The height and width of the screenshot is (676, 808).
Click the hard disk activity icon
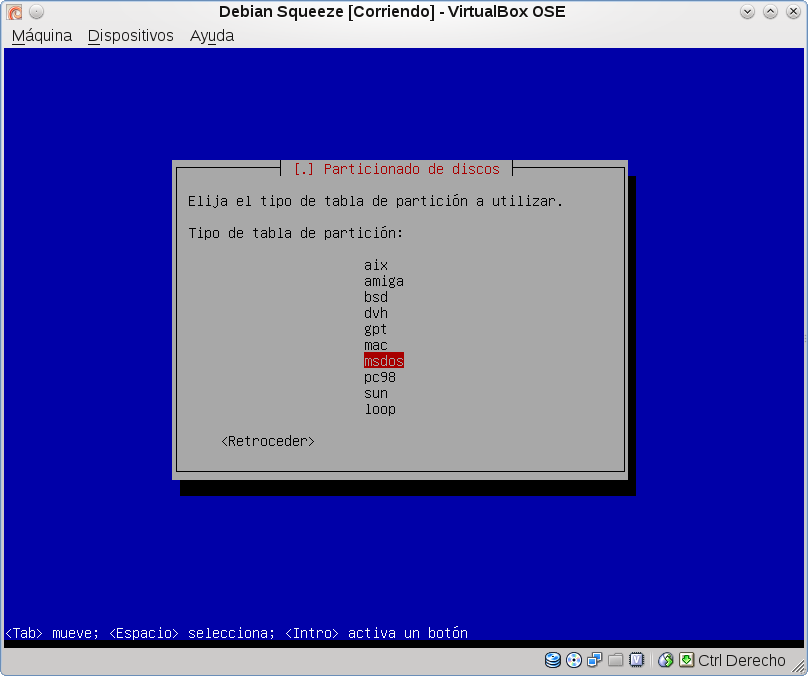(553, 660)
